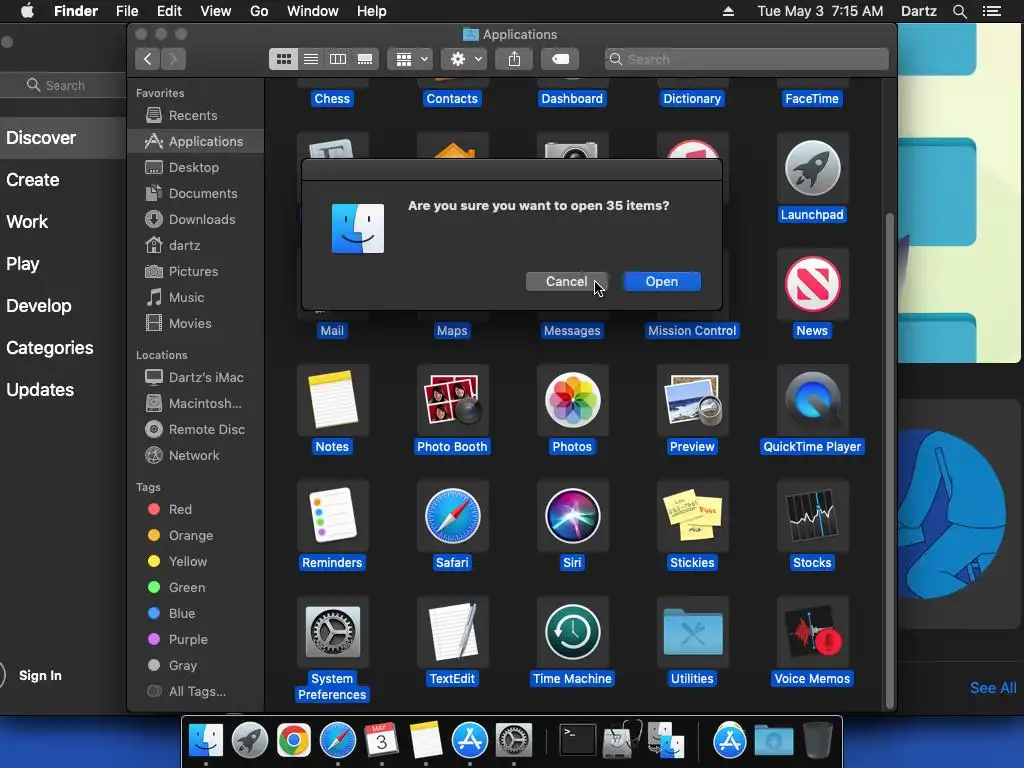Viewport: 1024px width, 768px height.
Task: Select Recents in Finder sidebar
Action: click(196, 116)
